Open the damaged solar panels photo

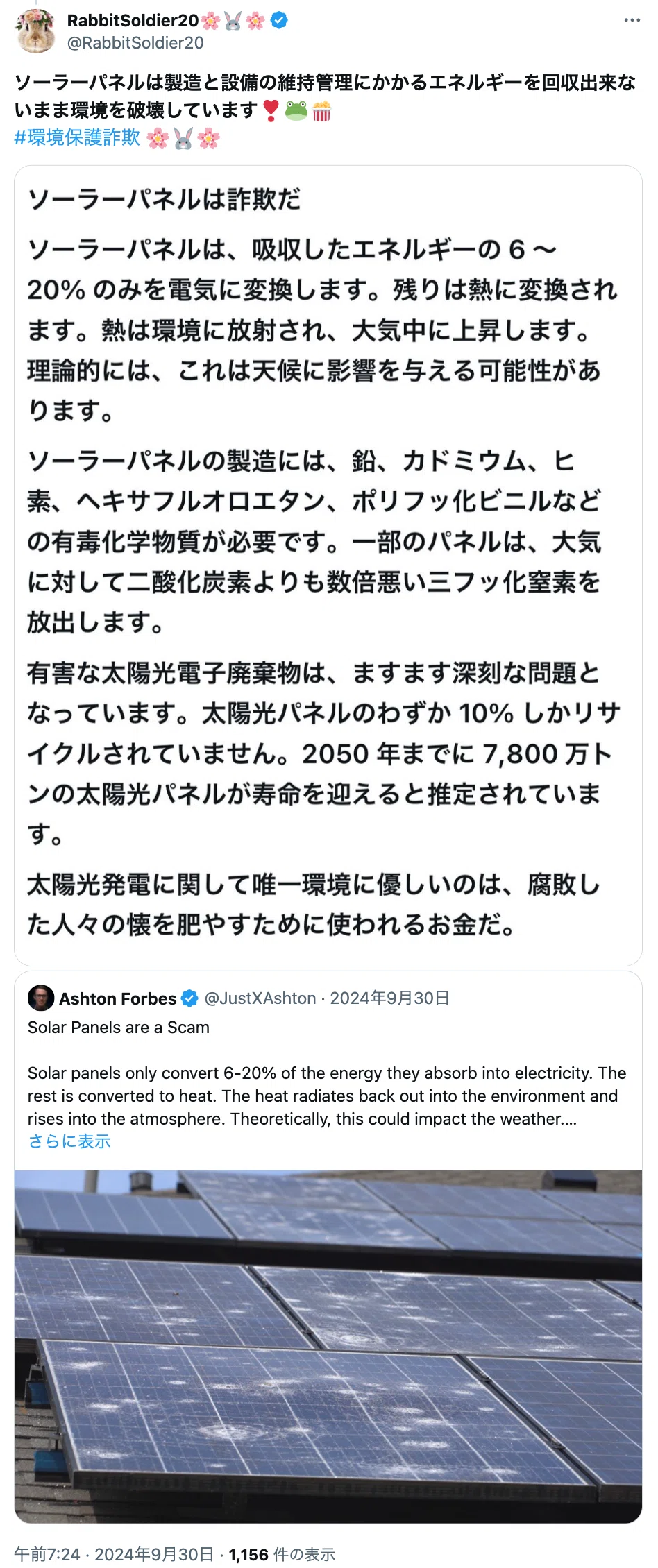pos(328,1346)
